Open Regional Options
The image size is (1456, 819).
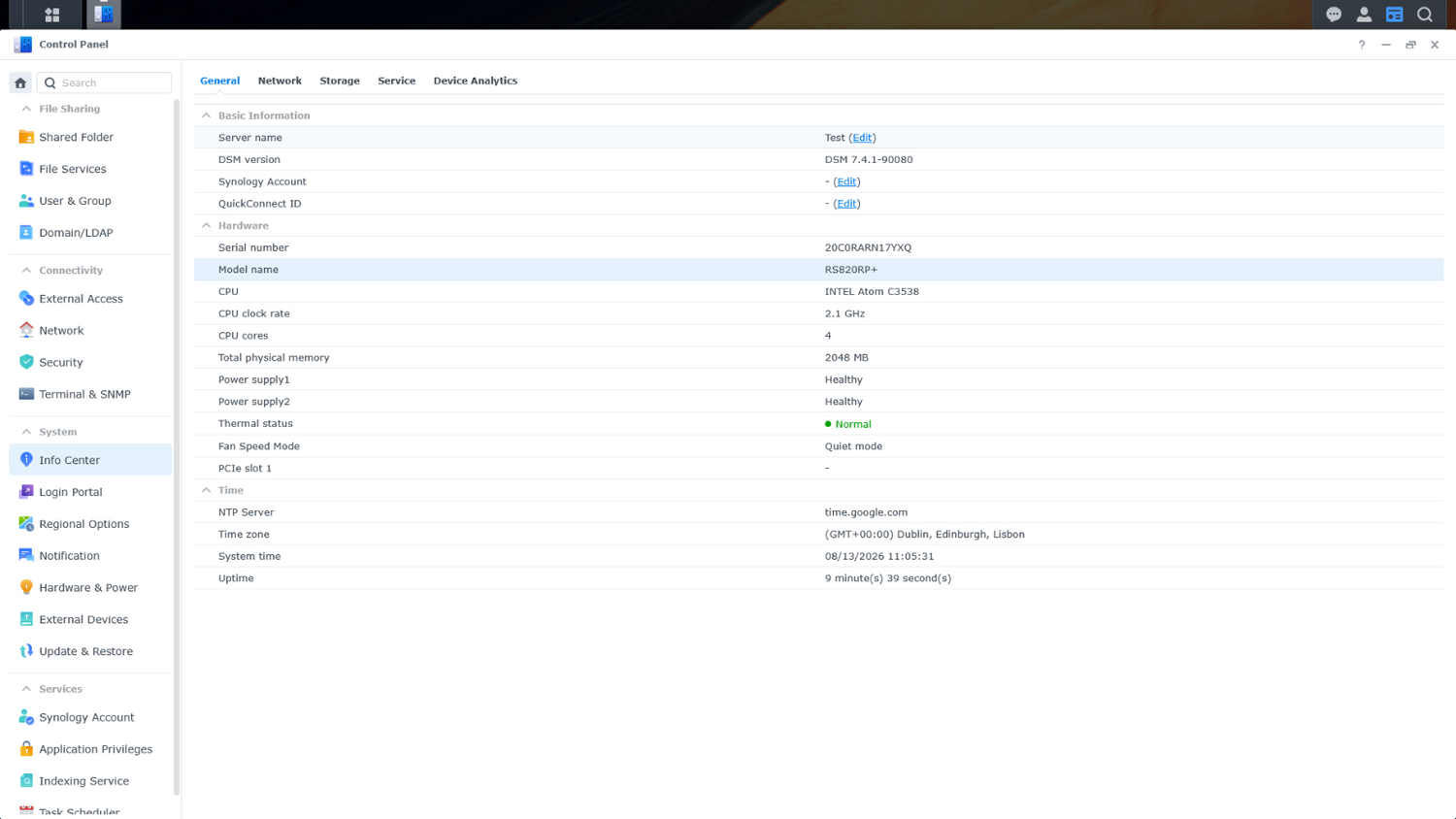coord(90,524)
